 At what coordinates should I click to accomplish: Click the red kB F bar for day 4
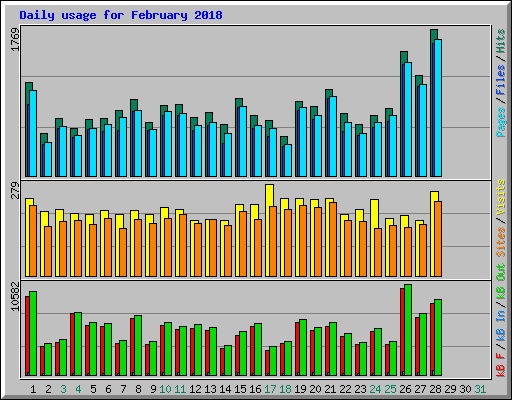point(72,345)
